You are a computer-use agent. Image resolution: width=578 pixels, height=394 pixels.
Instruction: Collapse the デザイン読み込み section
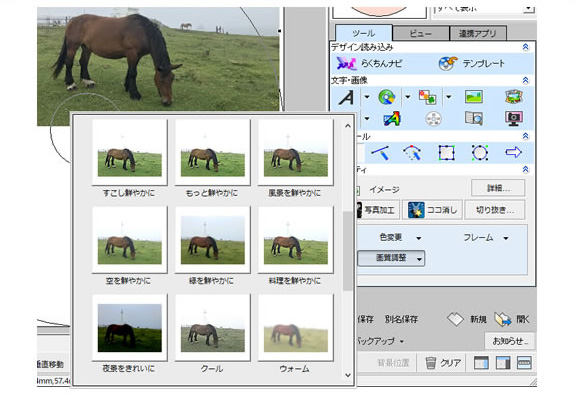pyautogui.click(x=526, y=47)
